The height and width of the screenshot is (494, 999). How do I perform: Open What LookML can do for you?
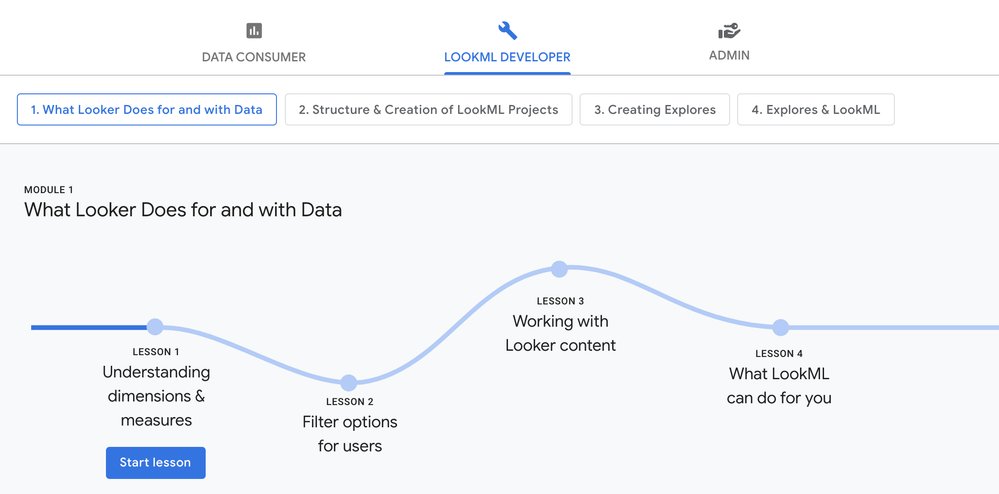tap(779, 386)
